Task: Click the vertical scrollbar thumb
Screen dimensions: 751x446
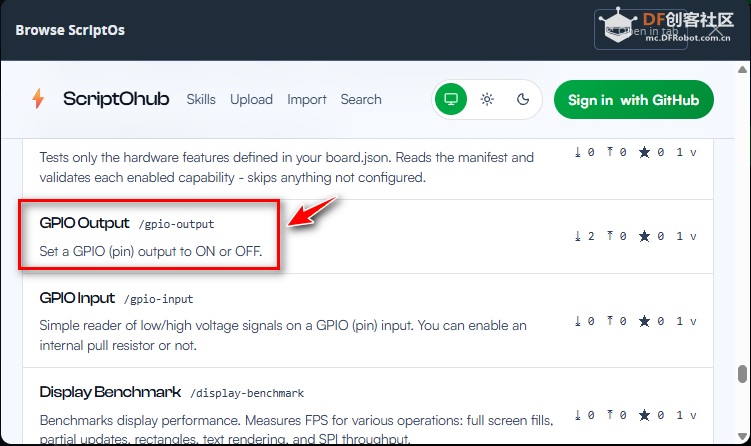Action: click(742, 374)
